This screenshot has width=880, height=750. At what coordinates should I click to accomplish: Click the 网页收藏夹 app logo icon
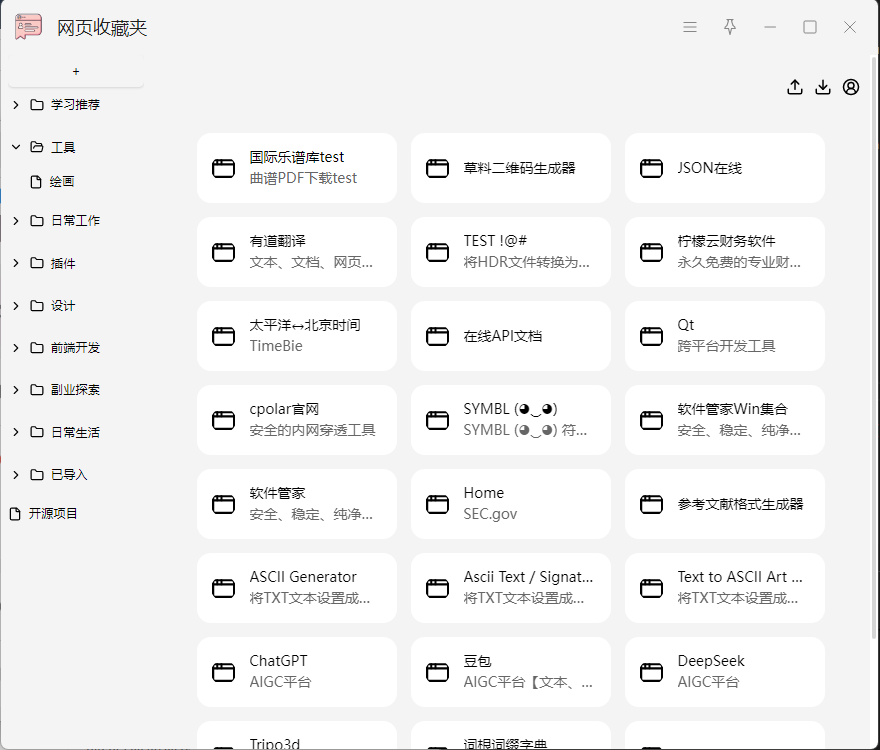click(29, 27)
